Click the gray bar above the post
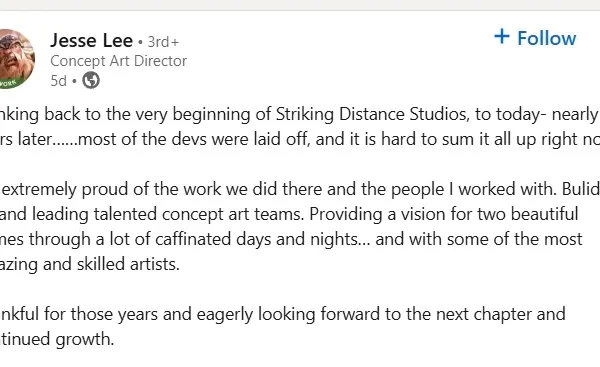The height and width of the screenshot is (367, 600). [x=300, y=5]
